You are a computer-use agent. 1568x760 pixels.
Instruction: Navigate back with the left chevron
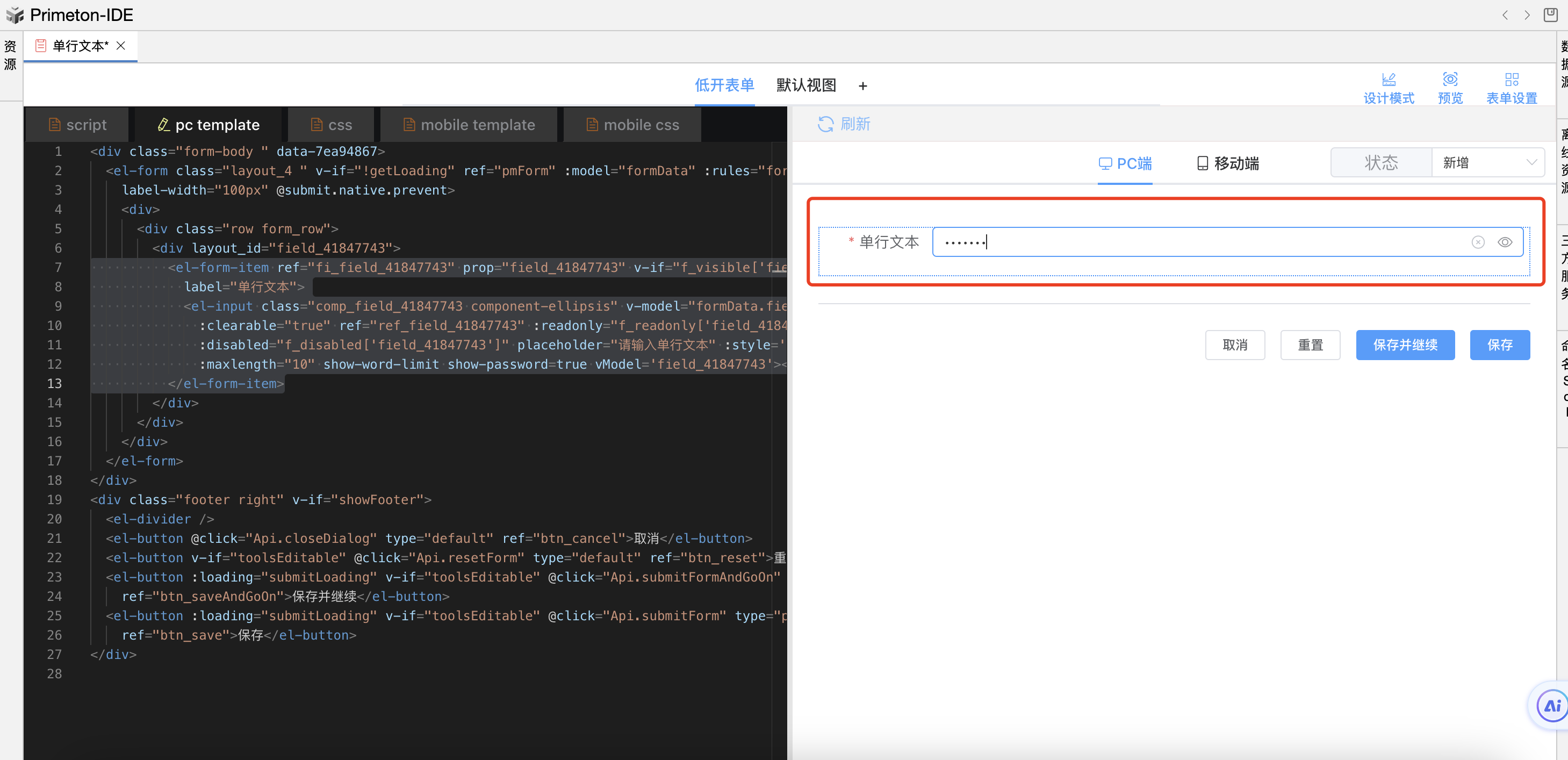coord(1505,15)
